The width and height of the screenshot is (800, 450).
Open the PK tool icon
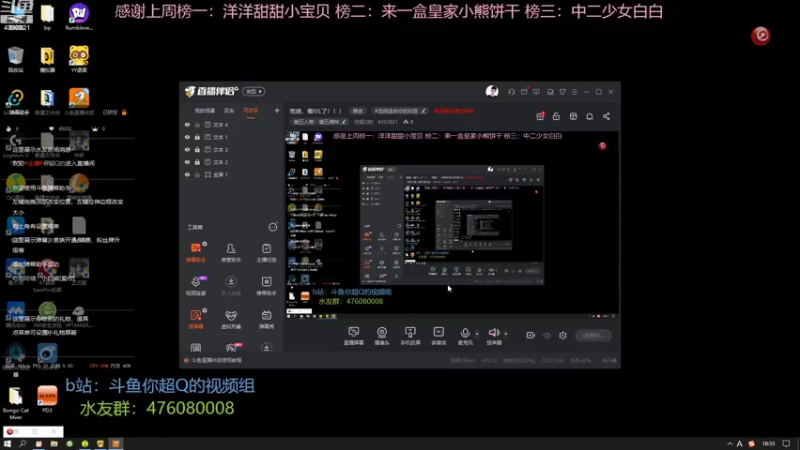coord(231,348)
